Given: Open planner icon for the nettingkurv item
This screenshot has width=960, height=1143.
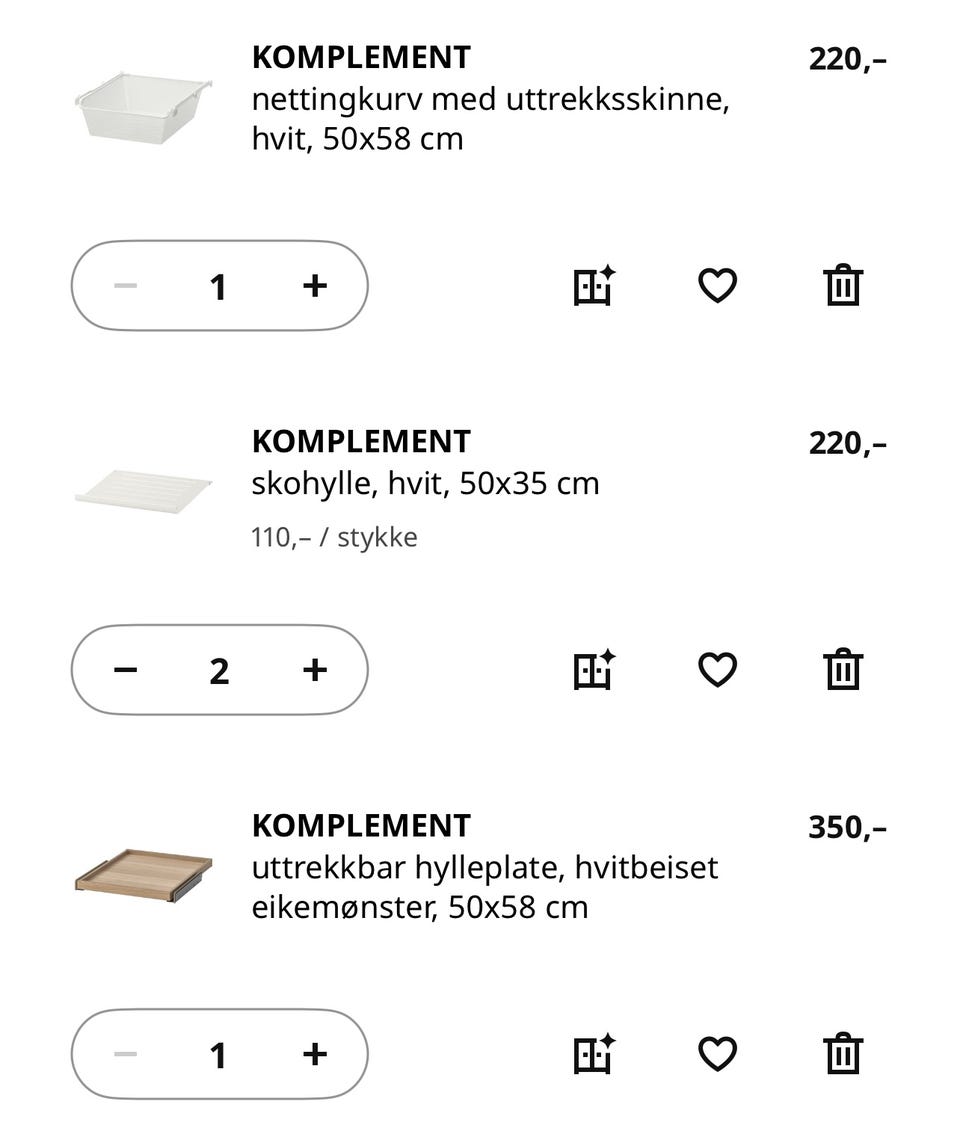Looking at the screenshot, I should click(x=593, y=285).
